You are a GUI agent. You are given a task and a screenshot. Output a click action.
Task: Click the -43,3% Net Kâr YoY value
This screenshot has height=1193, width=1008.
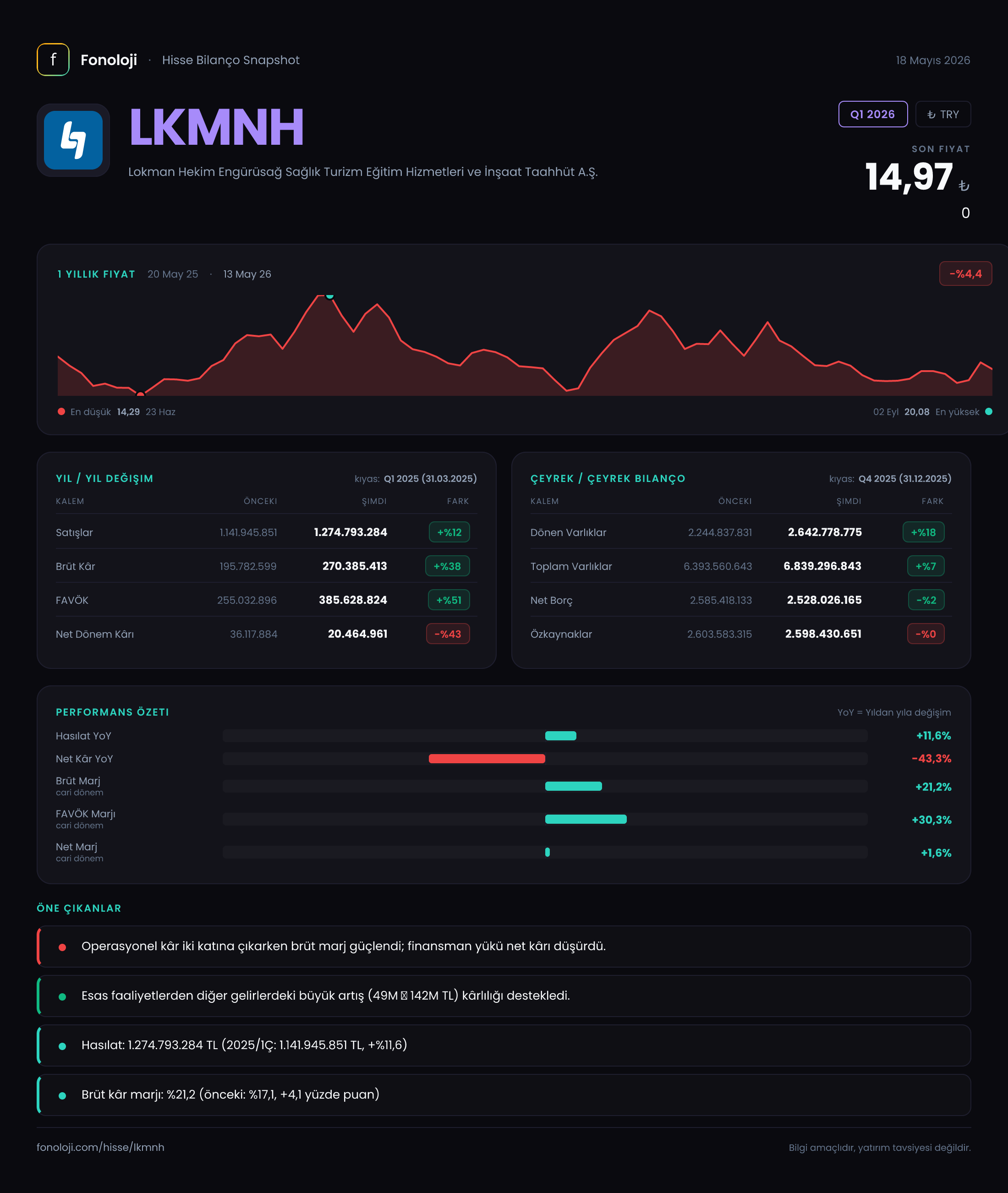pyautogui.click(x=931, y=759)
